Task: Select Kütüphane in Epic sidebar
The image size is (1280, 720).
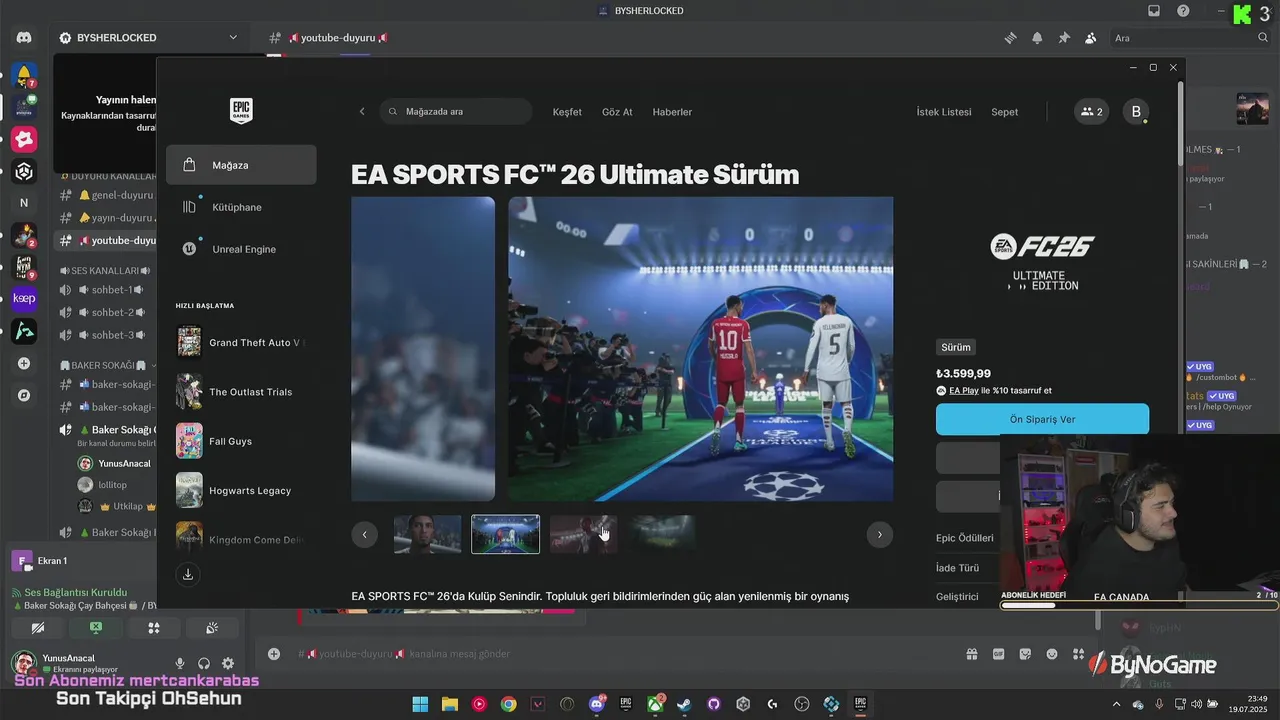Action: (241, 207)
